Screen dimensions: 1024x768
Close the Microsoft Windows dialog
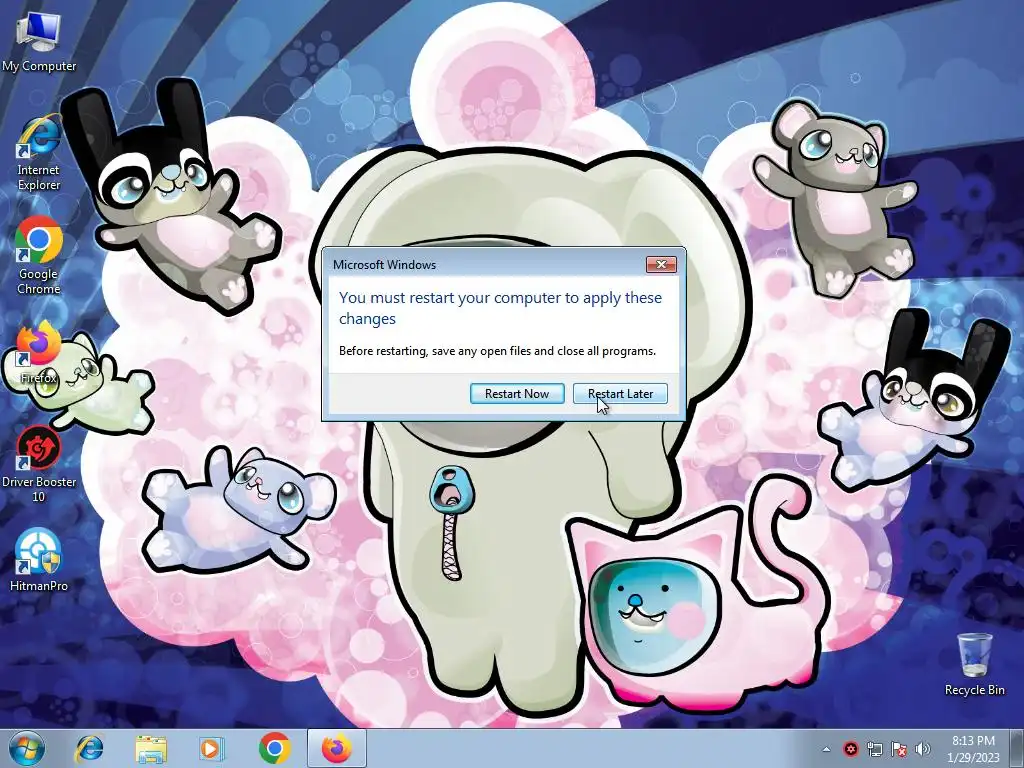pos(661,264)
